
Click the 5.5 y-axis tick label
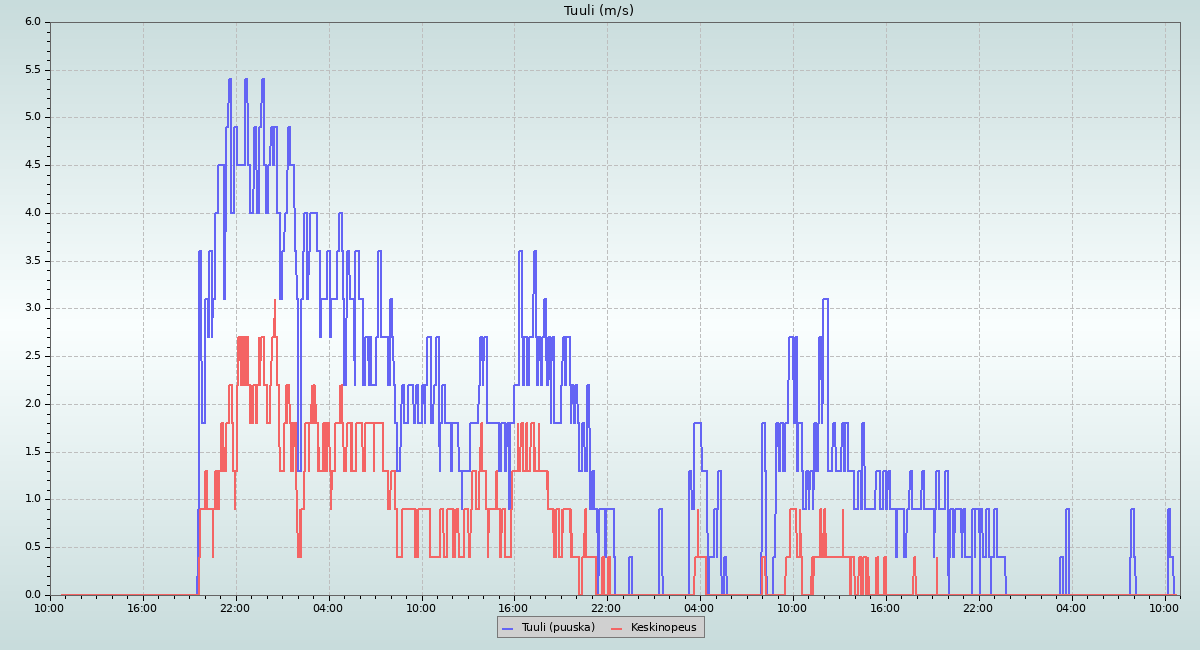(x=33, y=70)
